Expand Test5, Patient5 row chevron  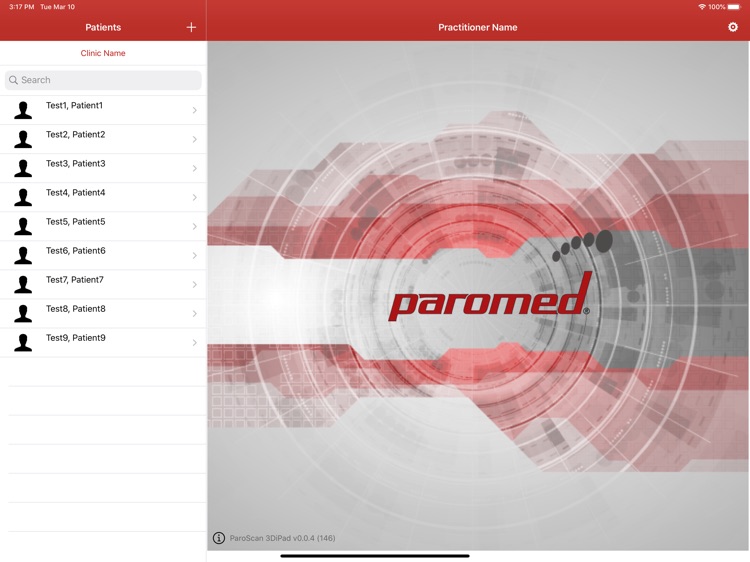coord(195,227)
